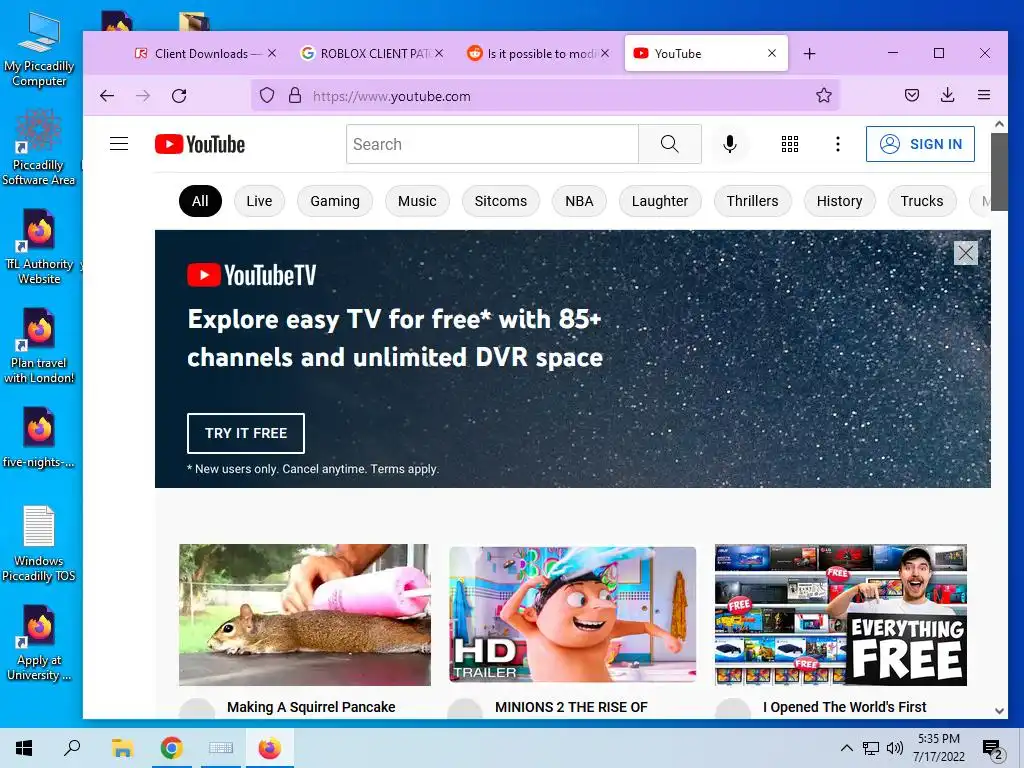This screenshot has width=1024, height=768.
Task: Click the SIGN IN button
Action: (920, 144)
